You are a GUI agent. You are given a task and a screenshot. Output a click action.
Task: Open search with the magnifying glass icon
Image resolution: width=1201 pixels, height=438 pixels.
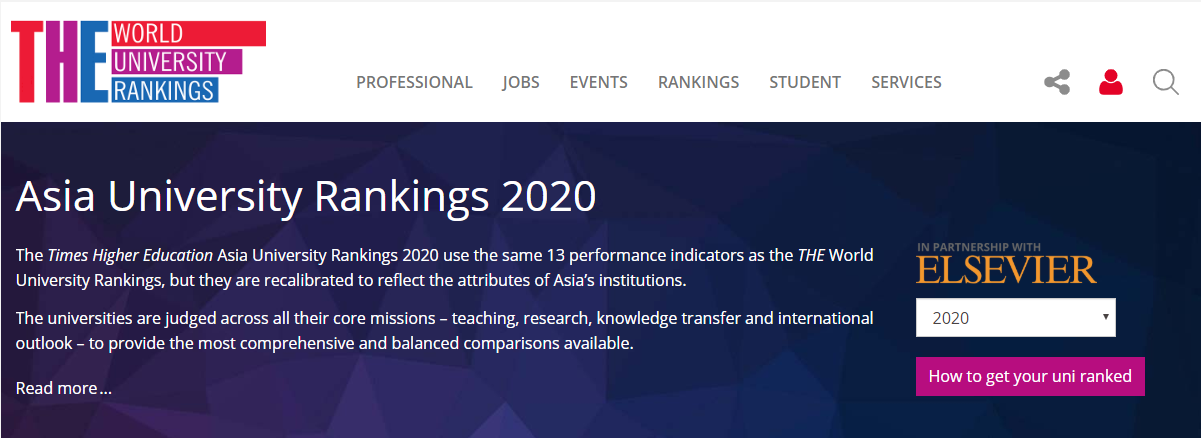point(1166,82)
